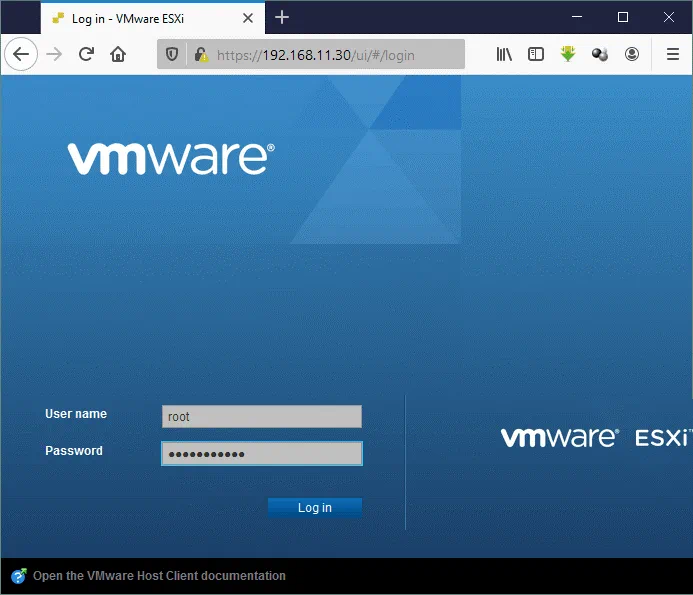Click the help question mark icon
693x595 pixels.
(19, 576)
